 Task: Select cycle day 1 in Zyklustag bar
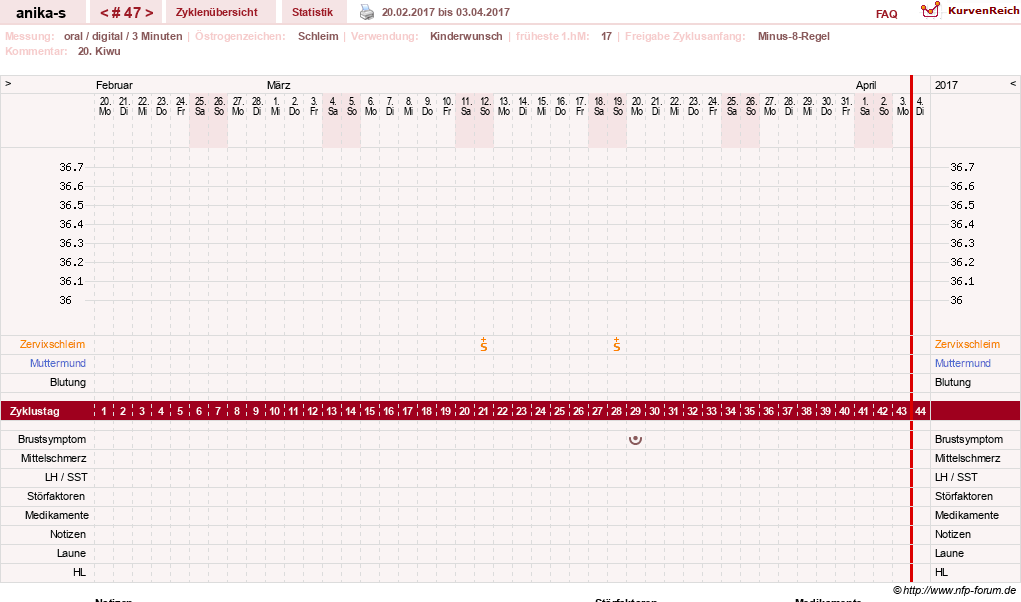click(x=104, y=411)
